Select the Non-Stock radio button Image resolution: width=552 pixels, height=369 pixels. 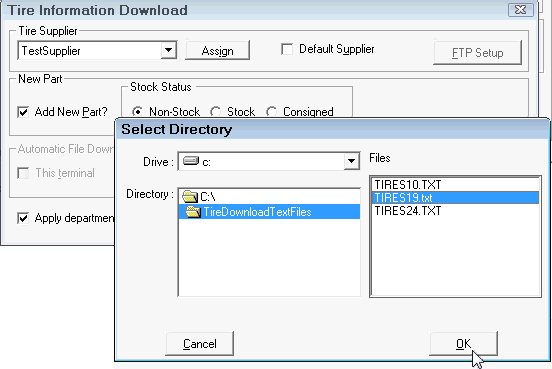(137, 112)
